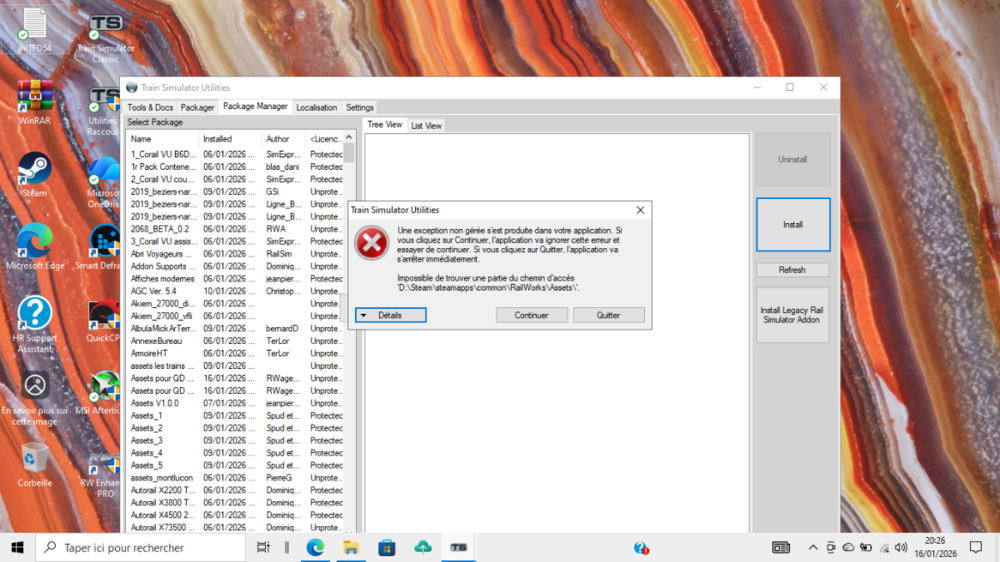
Task: Open the Settings tab
Action: pyautogui.click(x=360, y=107)
